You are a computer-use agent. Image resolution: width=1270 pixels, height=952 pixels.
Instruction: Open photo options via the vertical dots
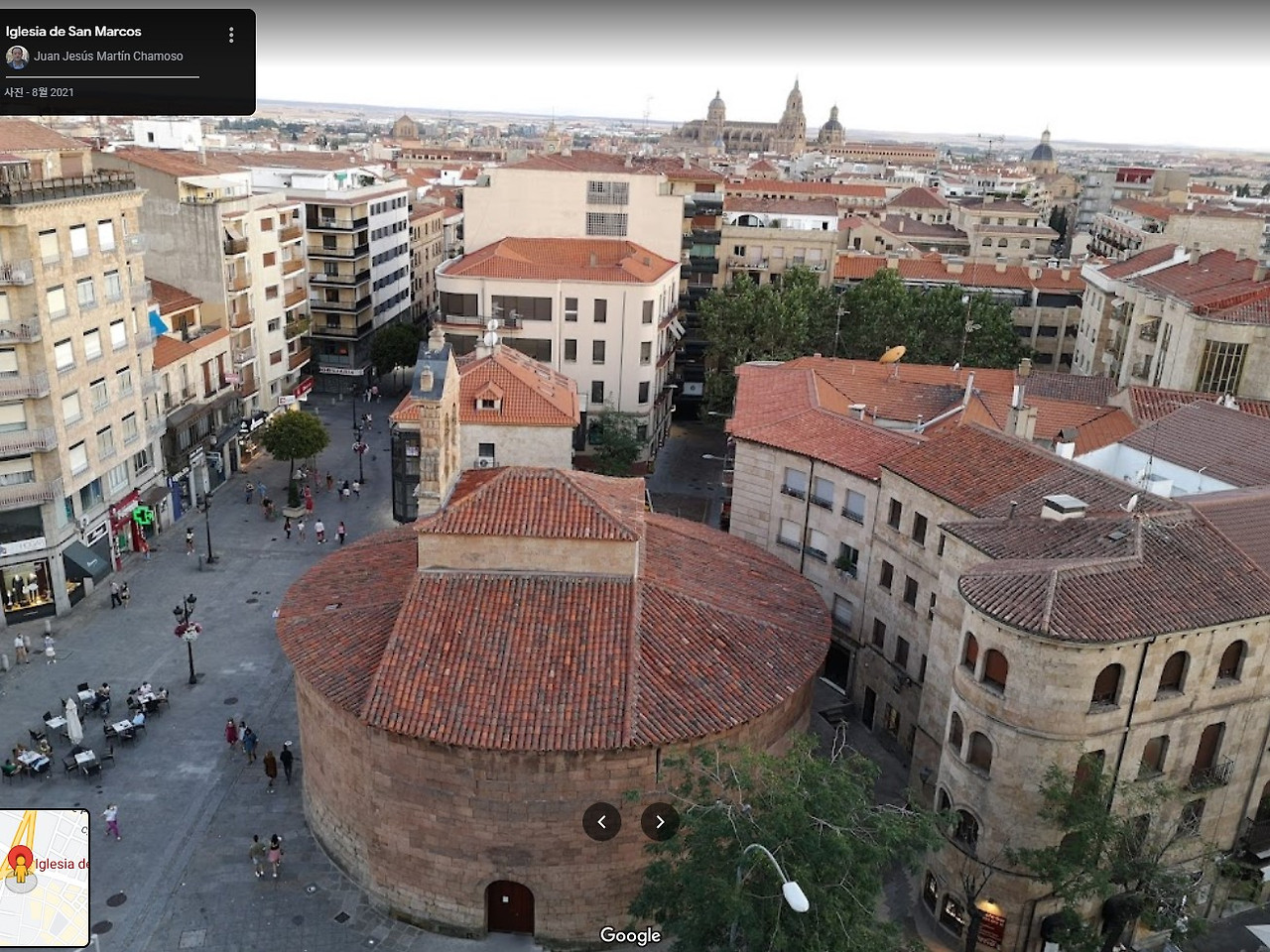pos(231,33)
